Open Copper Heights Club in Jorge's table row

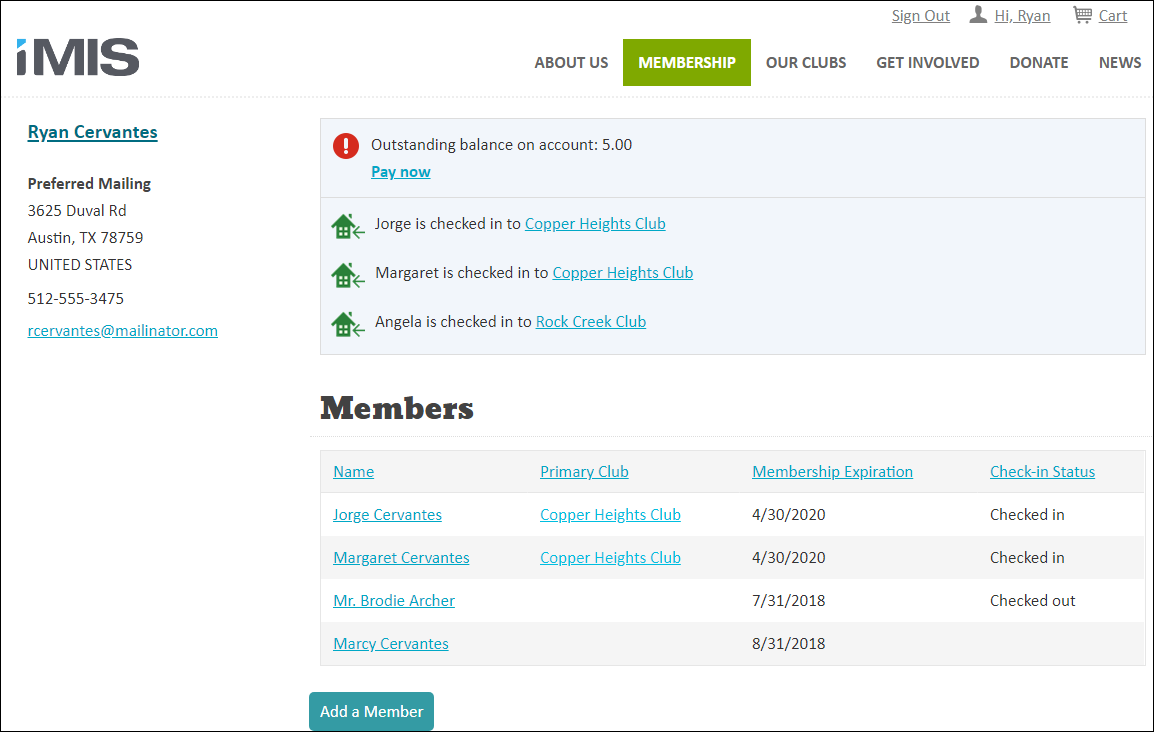[x=610, y=515]
